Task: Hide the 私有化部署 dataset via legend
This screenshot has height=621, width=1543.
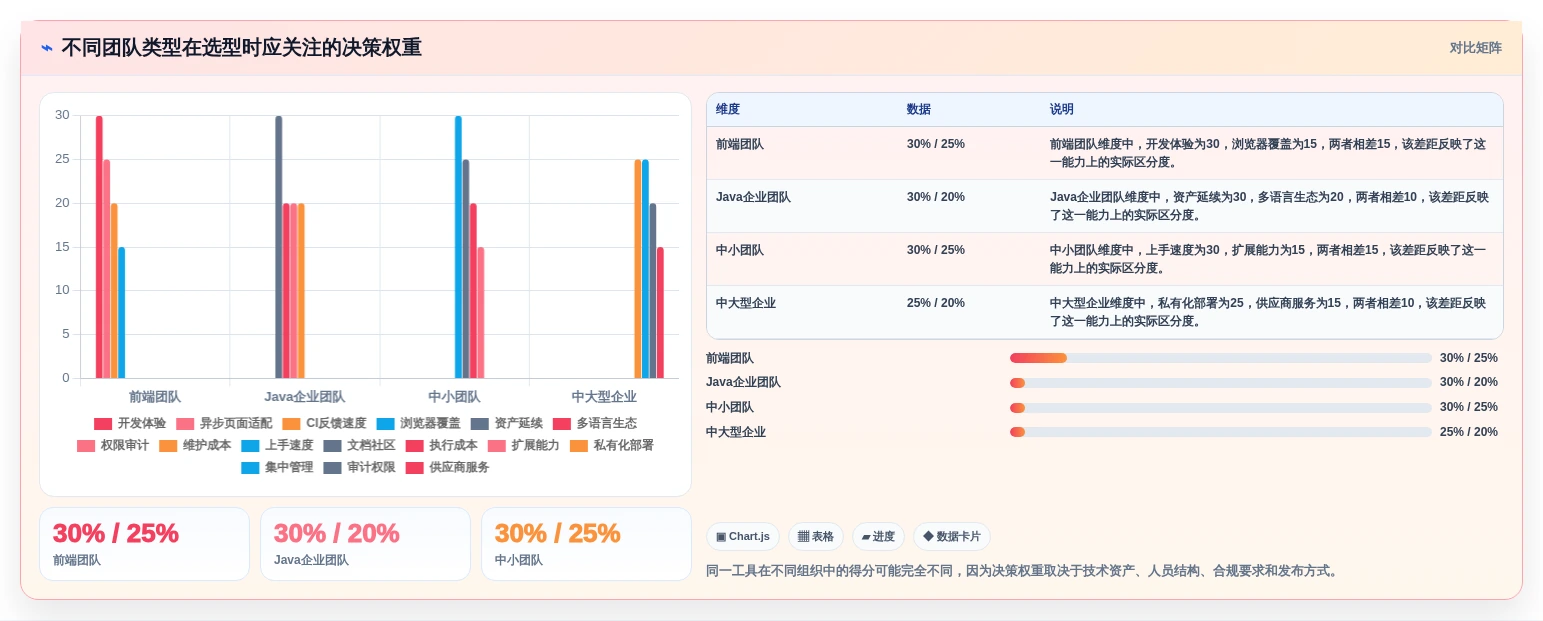Action: (611, 445)
